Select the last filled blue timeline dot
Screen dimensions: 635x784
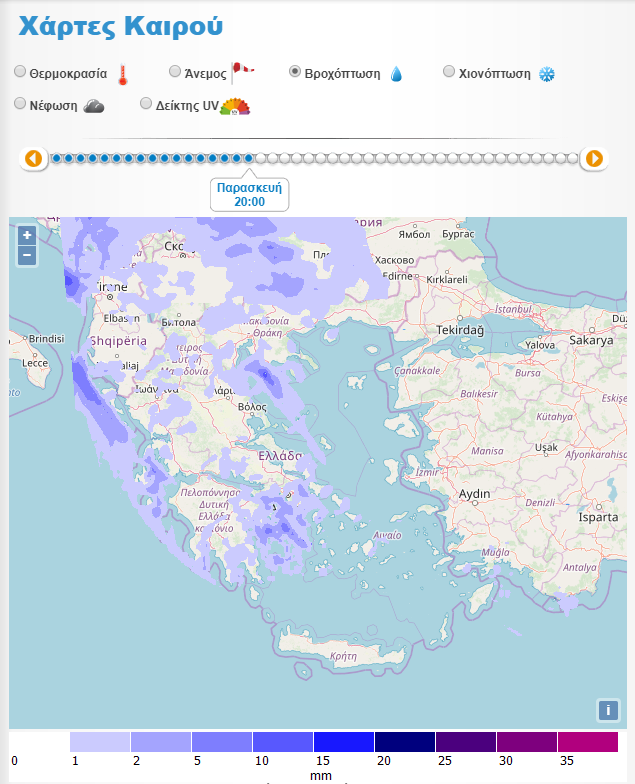pyautogui.click(x=248, y=158)
